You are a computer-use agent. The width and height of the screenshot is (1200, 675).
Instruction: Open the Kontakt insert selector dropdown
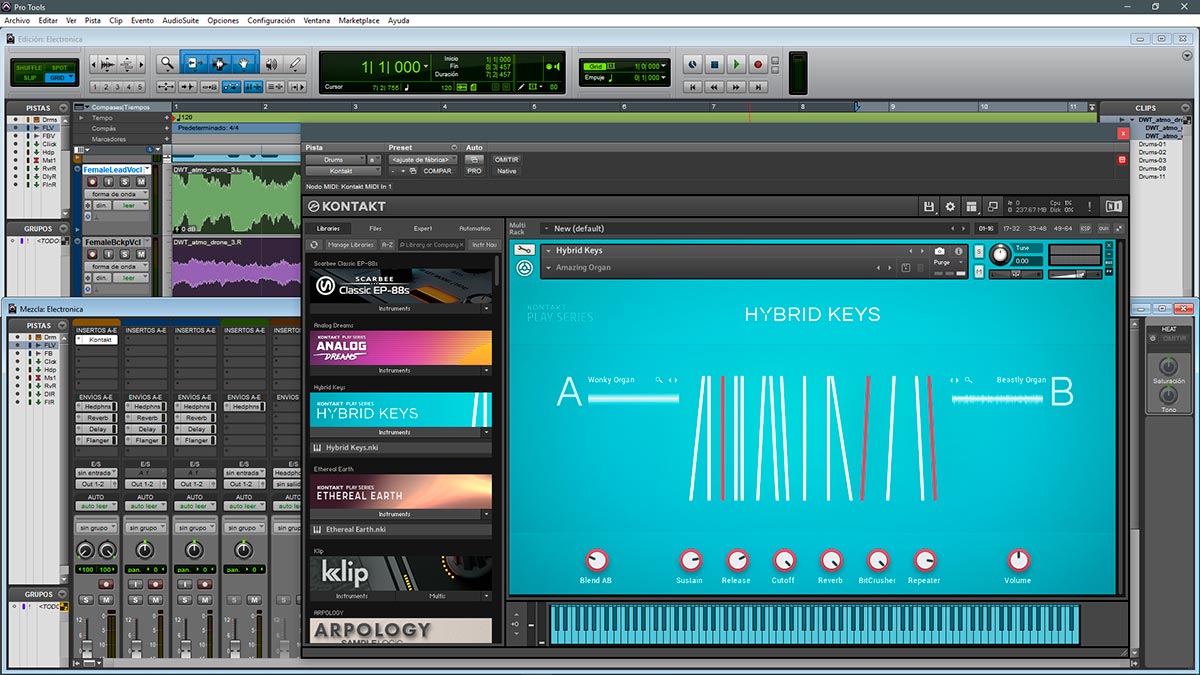pyautogui.click(x=344, y=171)
